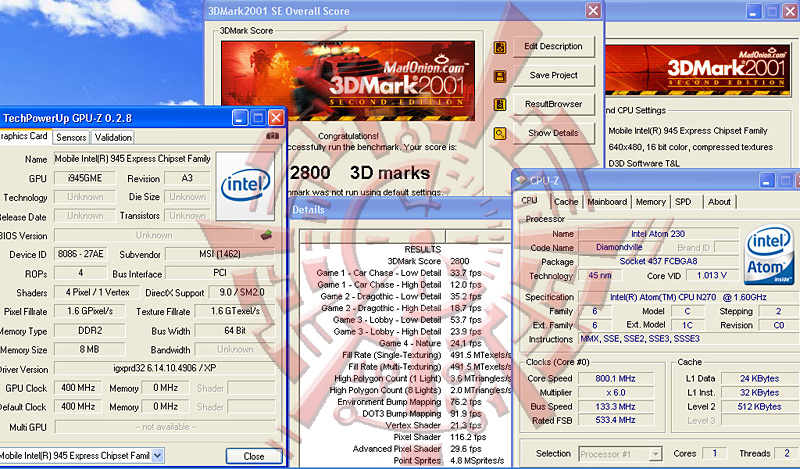Screen dimensions: 800x469
Task: Click the Close button in GPU-Z
Action: click(254, 456)
